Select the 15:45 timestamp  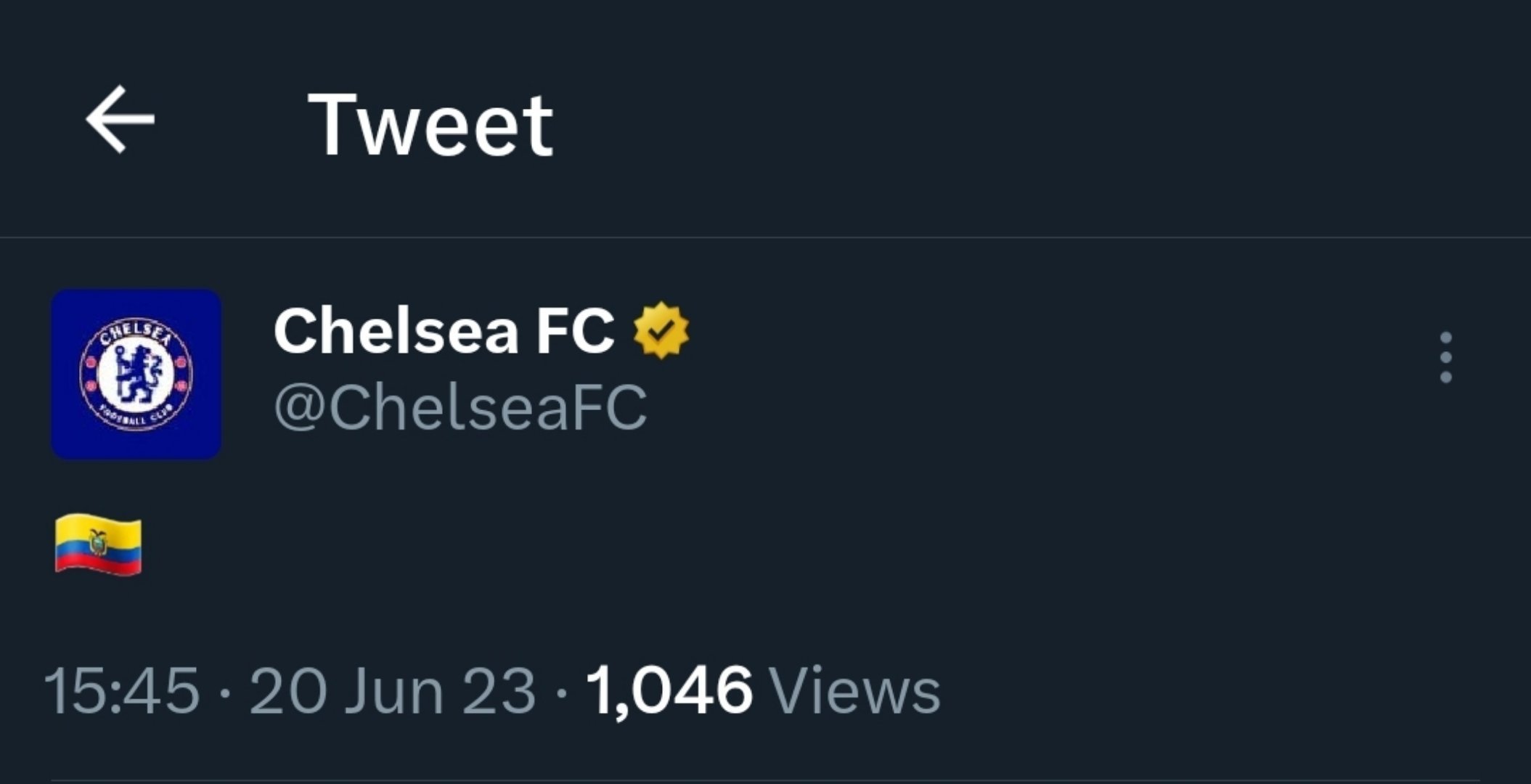pos(122,690)
